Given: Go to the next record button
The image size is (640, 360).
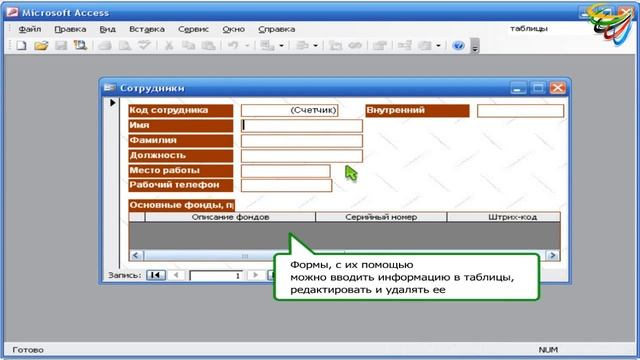Looking at the screenshot, I should [x=256, y=275].
